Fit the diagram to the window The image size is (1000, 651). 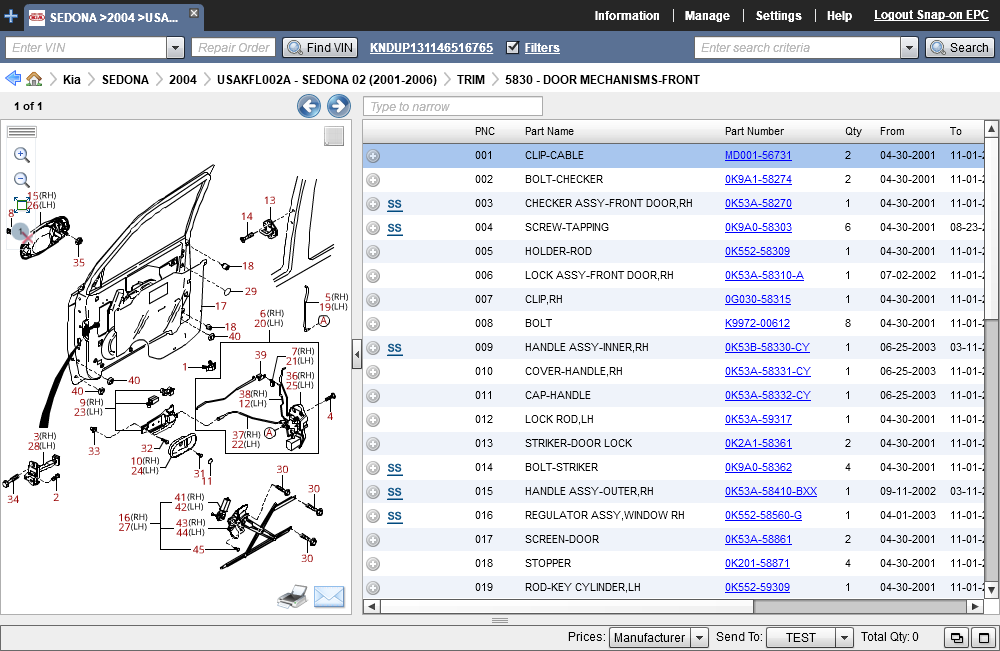coord(22,205)
